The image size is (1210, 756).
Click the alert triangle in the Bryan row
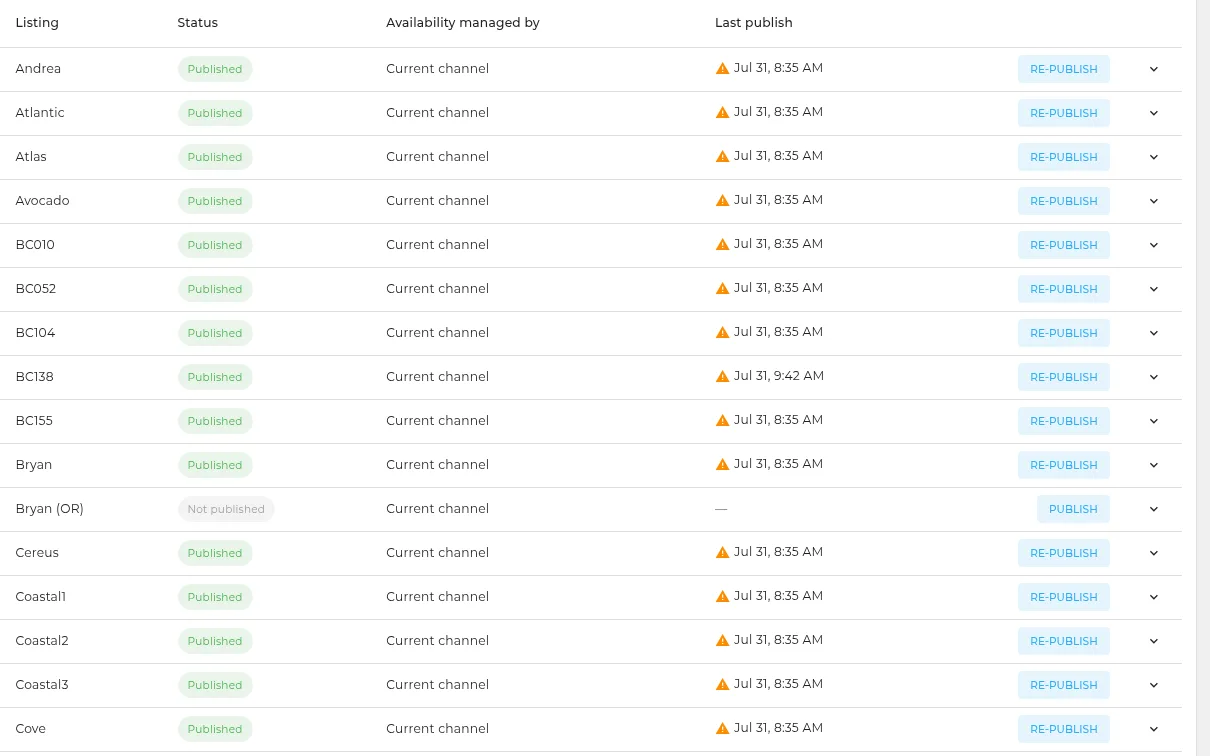pos(722,465)
